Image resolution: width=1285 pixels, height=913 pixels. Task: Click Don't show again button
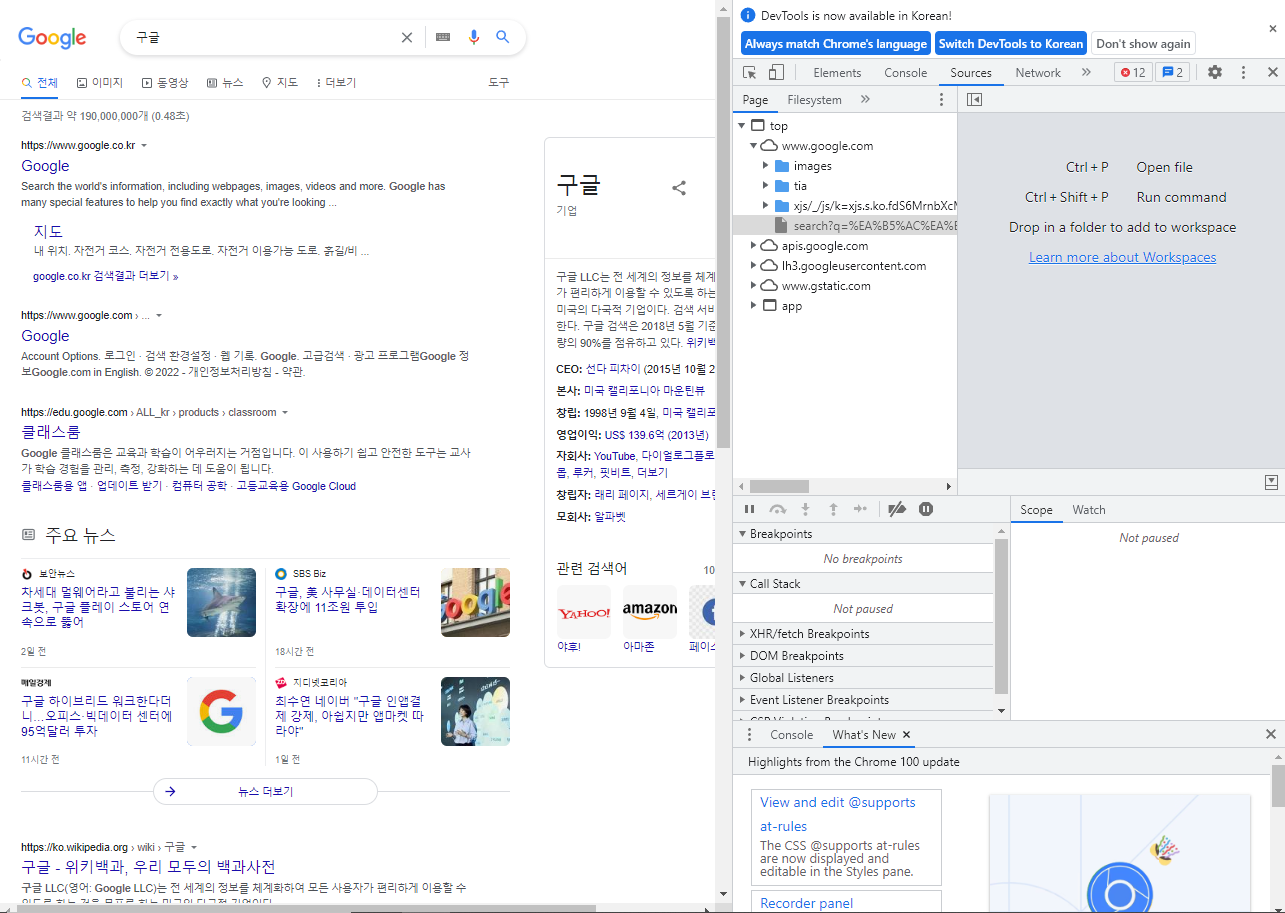[x=1143, y=43]
